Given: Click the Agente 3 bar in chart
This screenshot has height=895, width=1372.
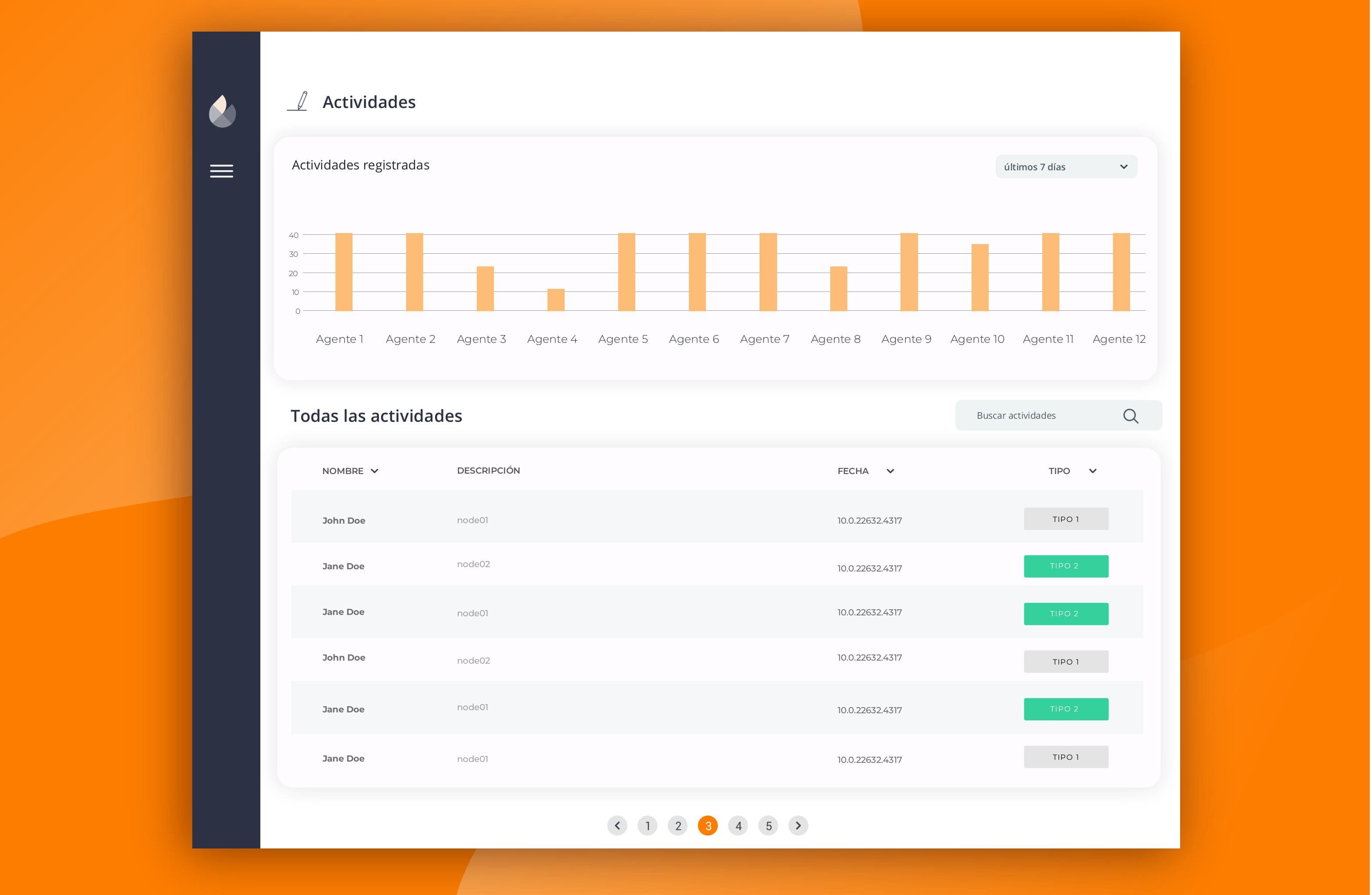Looking at the screenshot, I should click(485, 289).
